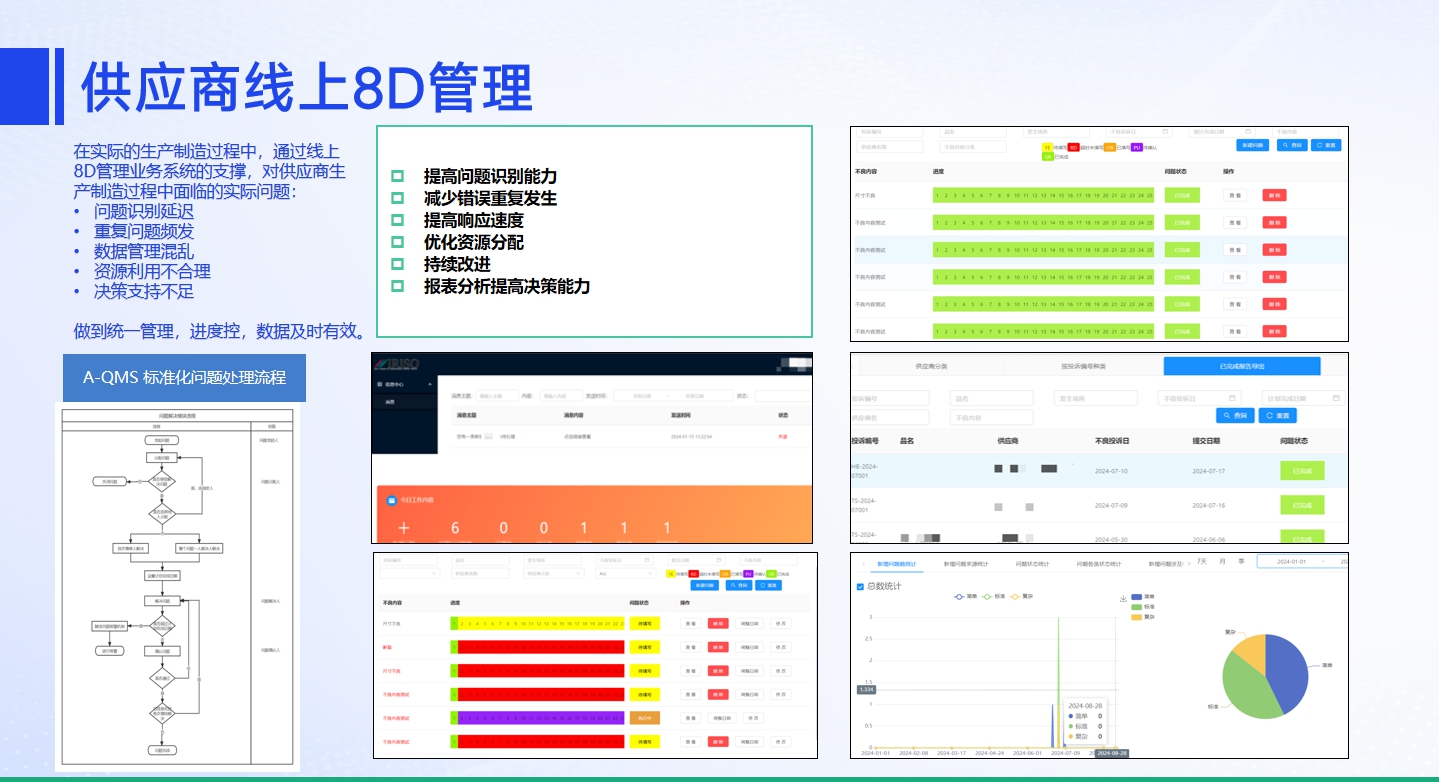This screenshot has height=782, width=1439.
Task: Toggle 简单 entry in the pie chart legend
Action: [1144, 596]
